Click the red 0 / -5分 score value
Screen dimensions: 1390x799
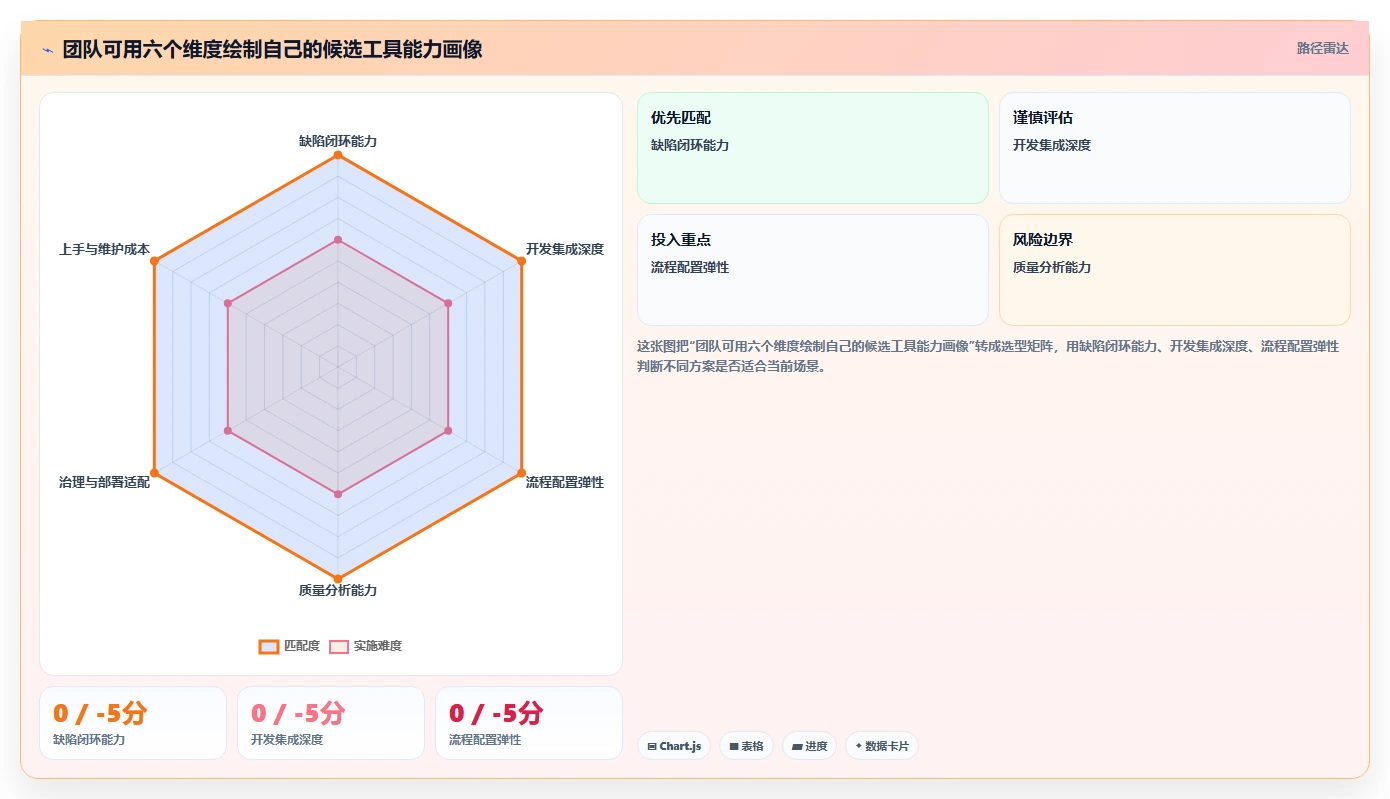[x=496, y=713]
